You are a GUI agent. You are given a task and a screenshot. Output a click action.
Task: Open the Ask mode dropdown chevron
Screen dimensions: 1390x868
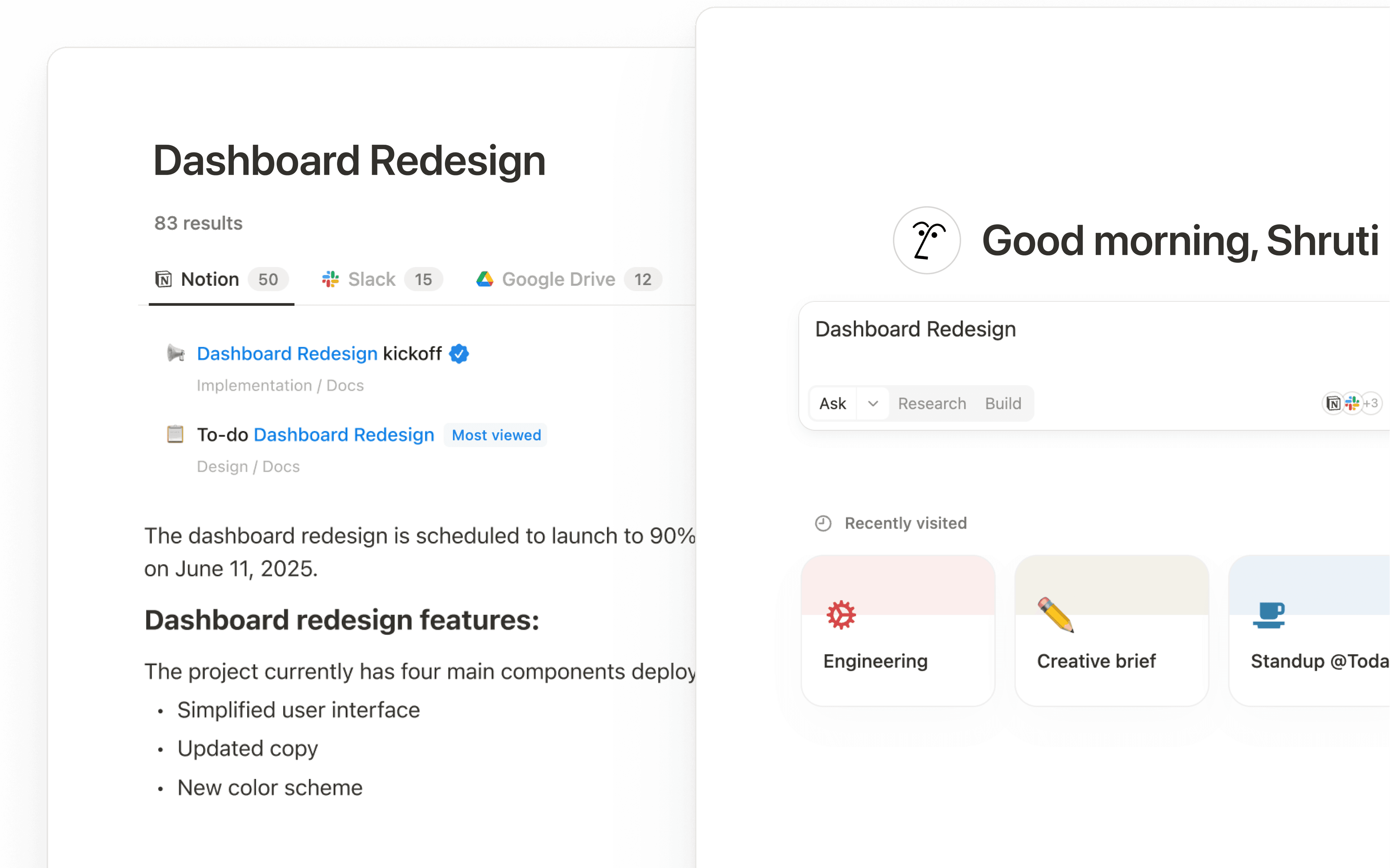click(x=873, y=403)
